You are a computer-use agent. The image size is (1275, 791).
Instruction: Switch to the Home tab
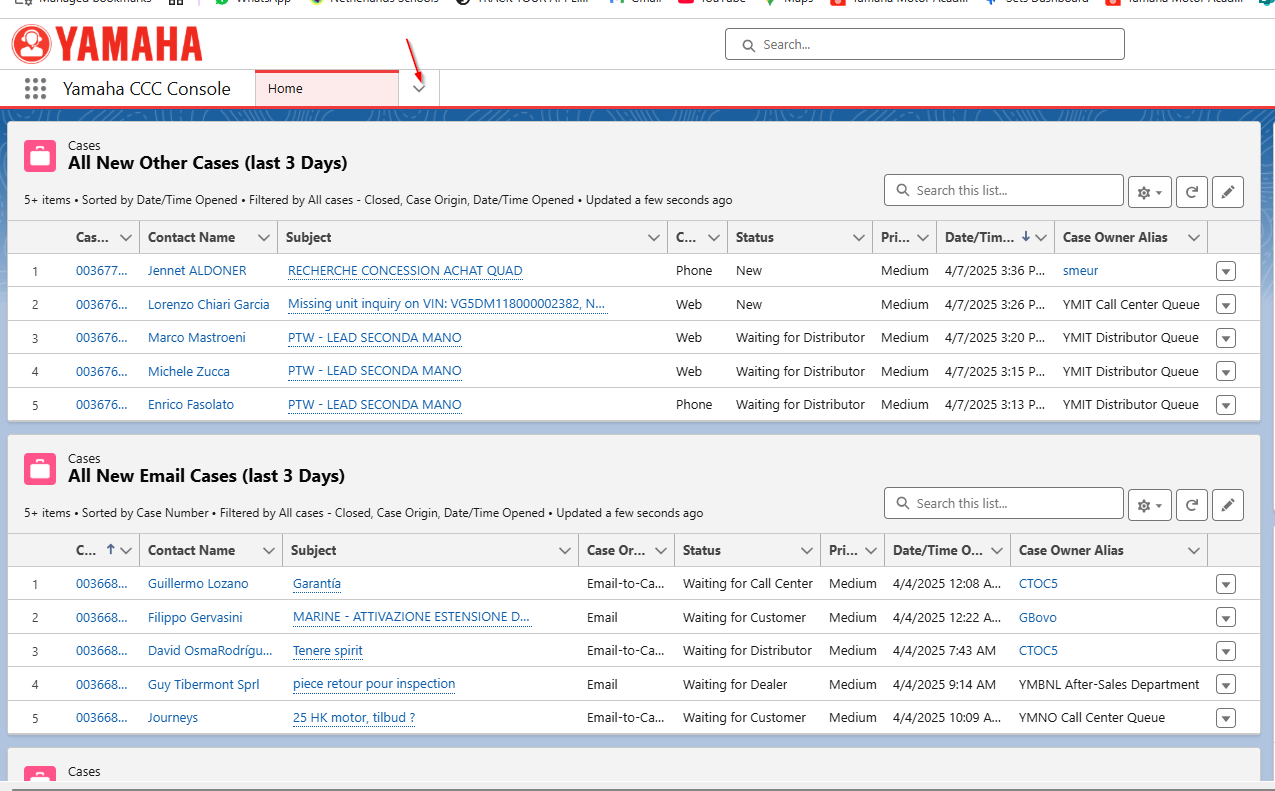pyautogui.click(x=327, y=88)
